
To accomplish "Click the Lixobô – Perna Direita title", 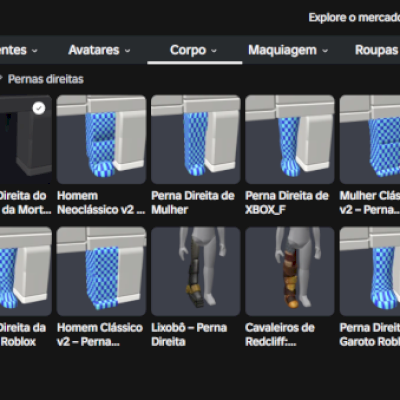I will point(189,335).
